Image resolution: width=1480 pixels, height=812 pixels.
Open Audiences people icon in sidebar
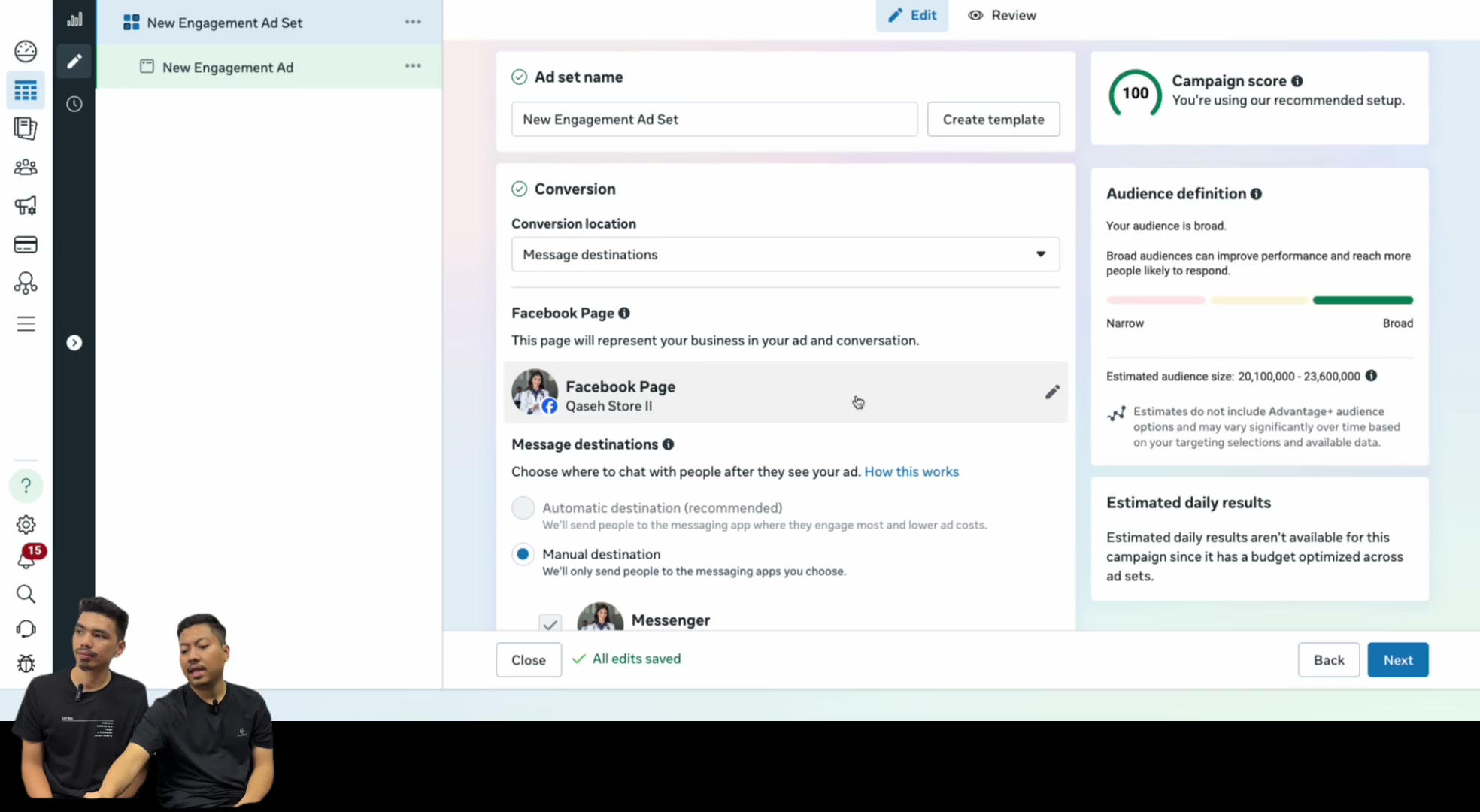click(x=26, y=167)
